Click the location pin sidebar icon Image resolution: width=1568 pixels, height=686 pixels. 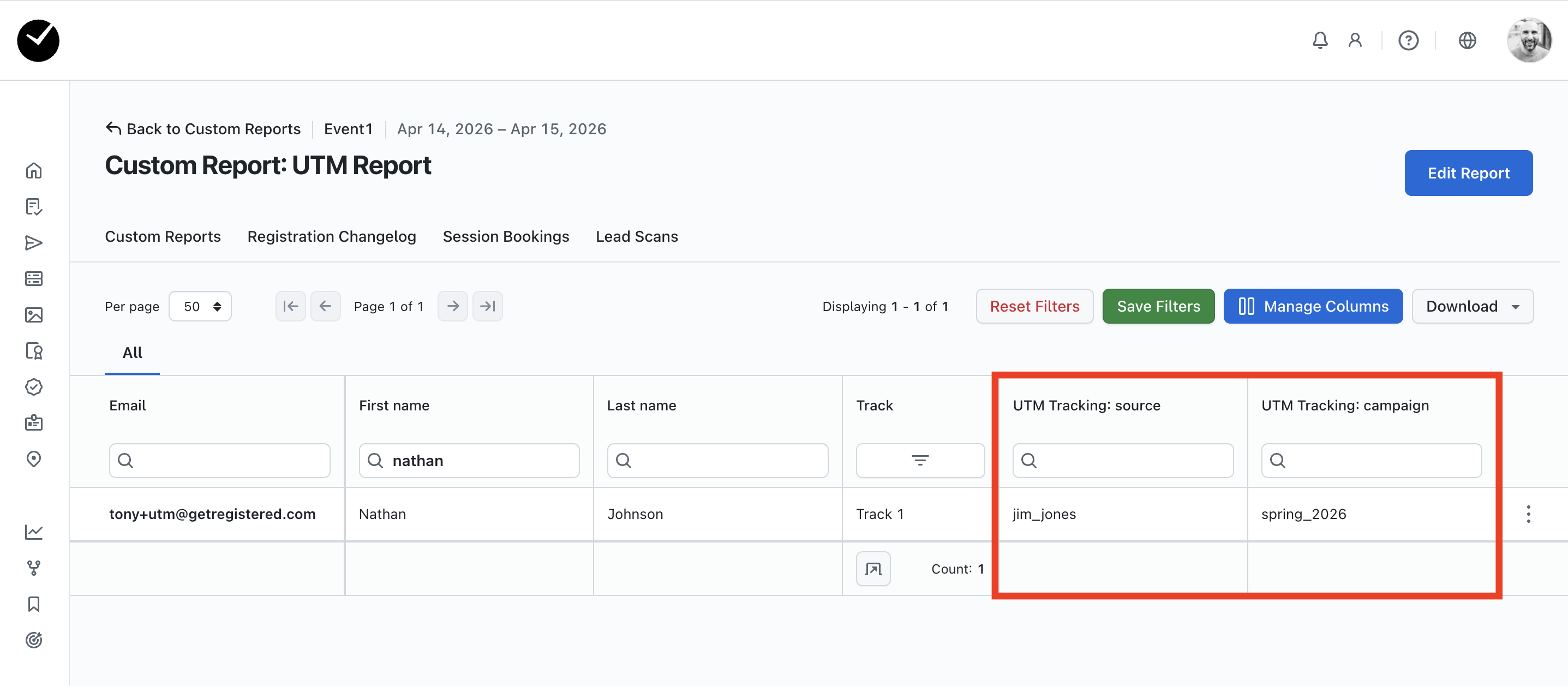tap(34, 459)
